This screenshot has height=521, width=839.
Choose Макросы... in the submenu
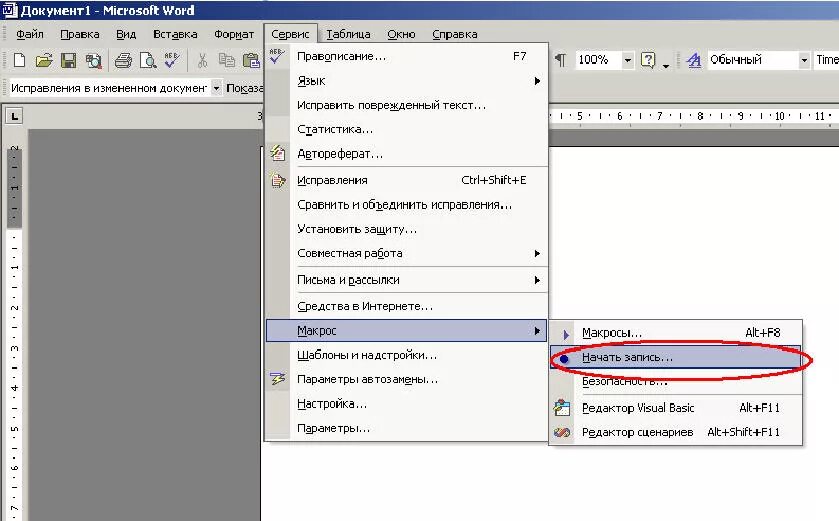[x=676, y=333]
